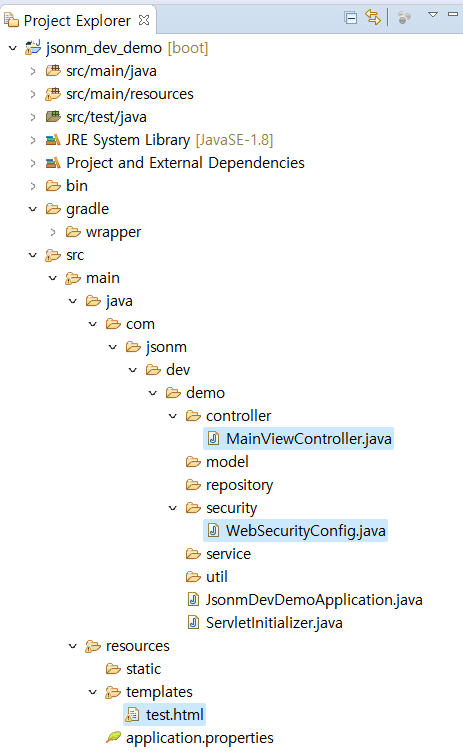This screenshot has width=463, height=753.
Task: Expand the bin folder
Action: [x=33, y=186]
